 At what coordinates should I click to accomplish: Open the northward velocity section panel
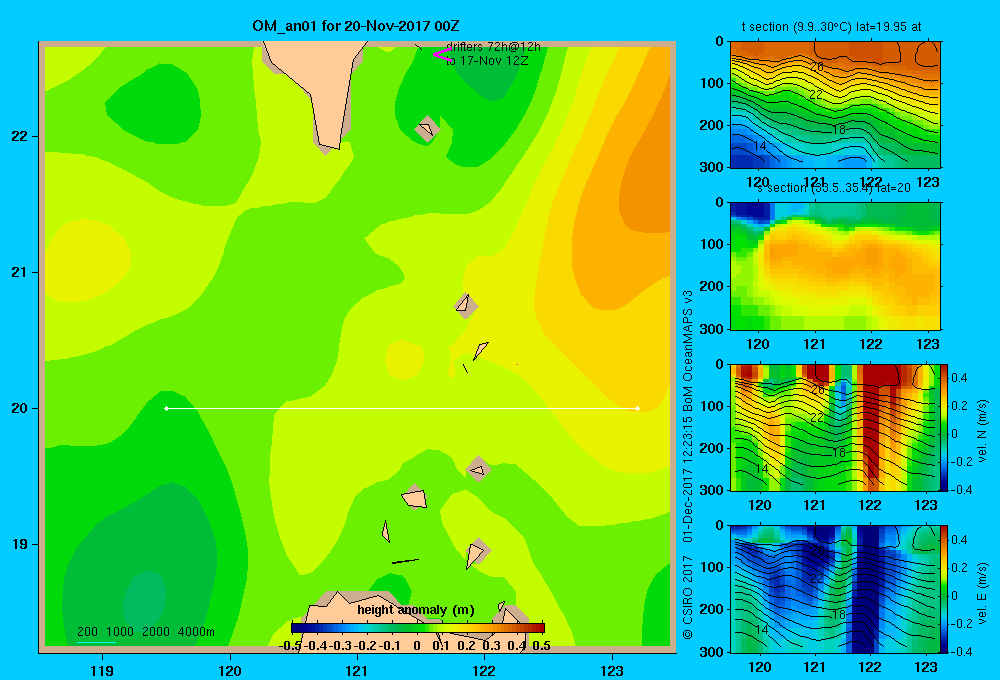coord(835,427)
